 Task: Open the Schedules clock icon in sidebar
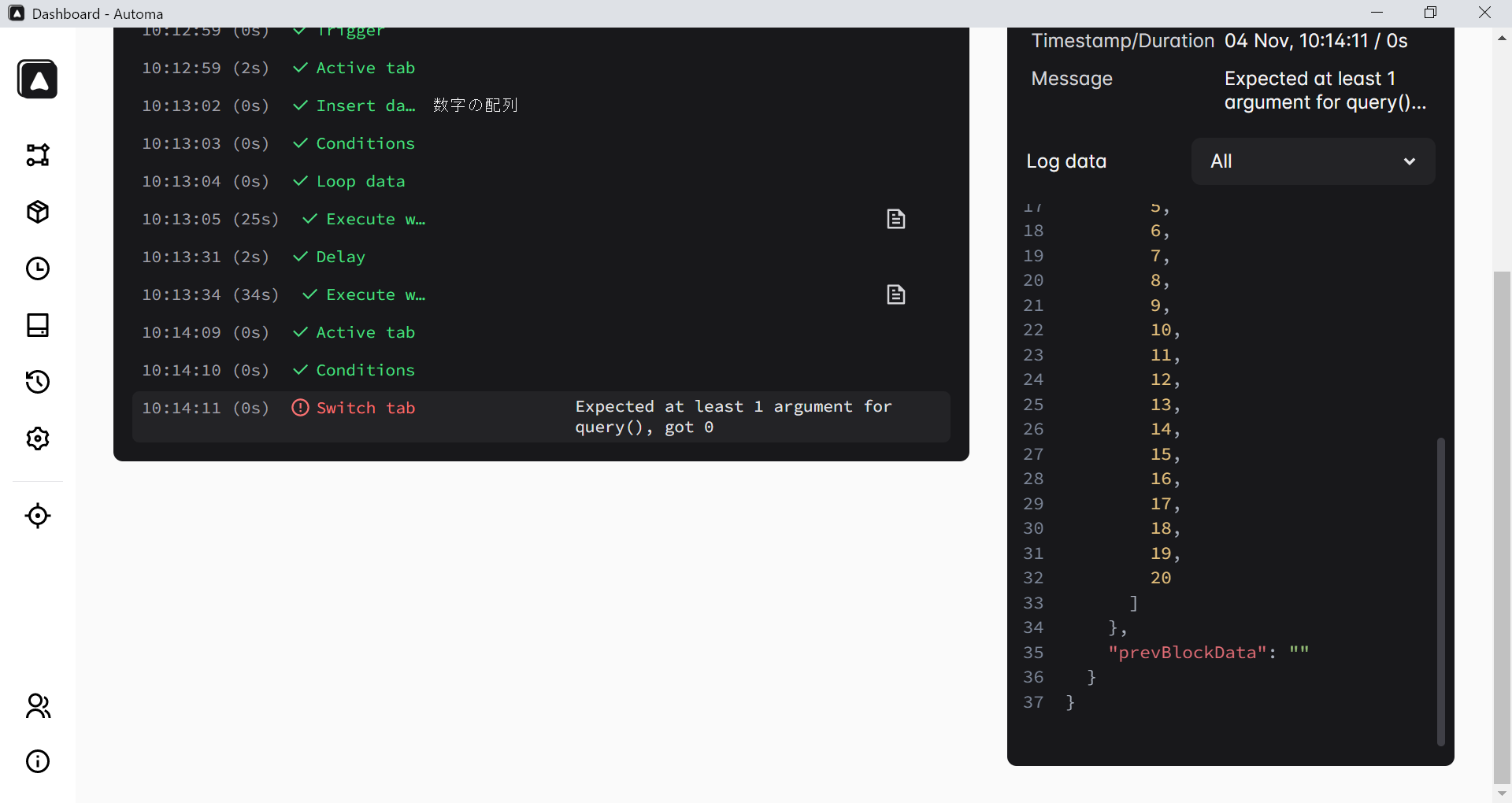pos(37,268)
